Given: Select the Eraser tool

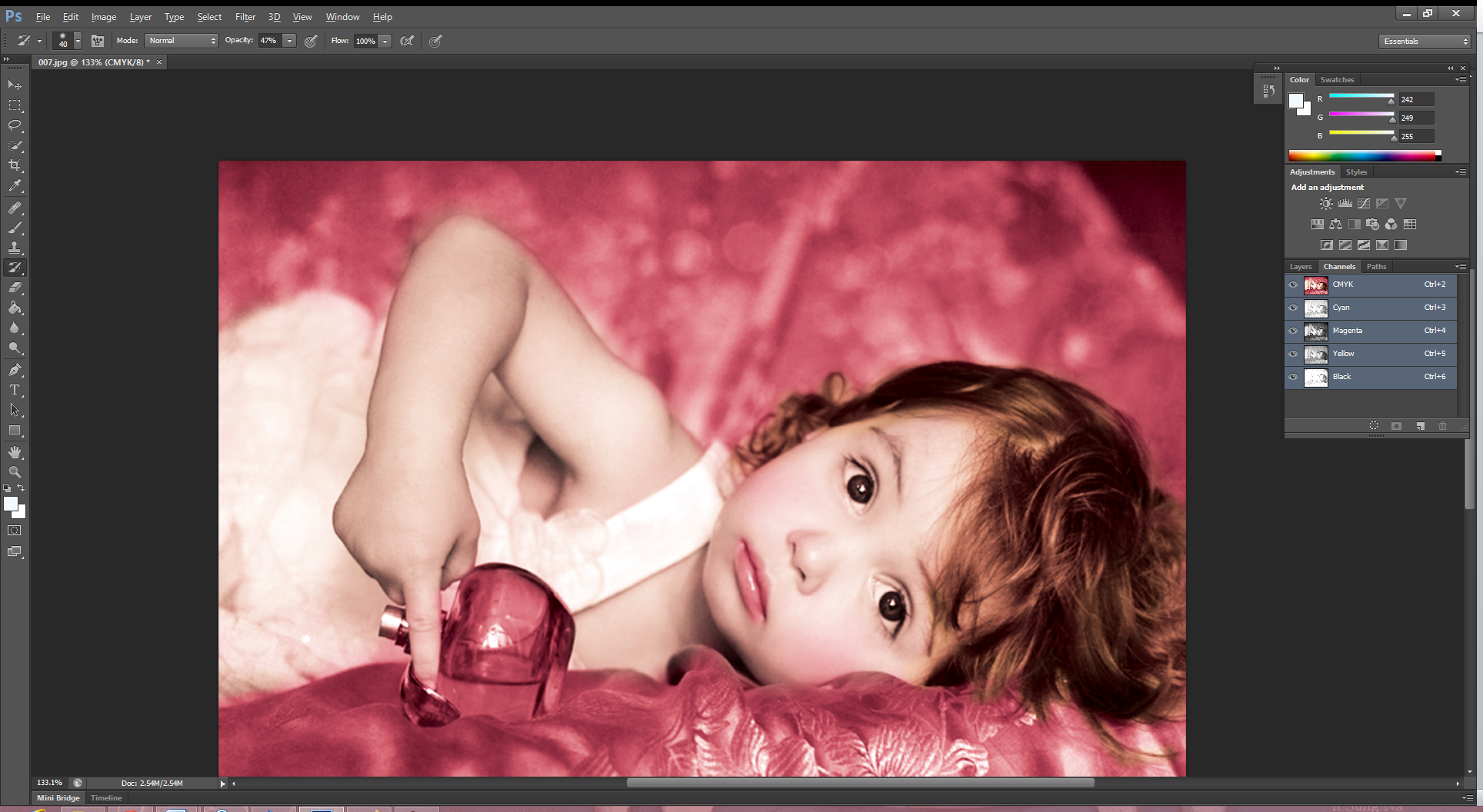Looking at the screenshot, I should pos(15,288).
